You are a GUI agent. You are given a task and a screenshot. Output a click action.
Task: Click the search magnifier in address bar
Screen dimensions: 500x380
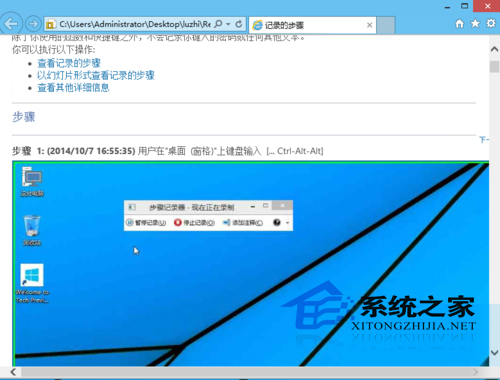click(x=218, y=24)
